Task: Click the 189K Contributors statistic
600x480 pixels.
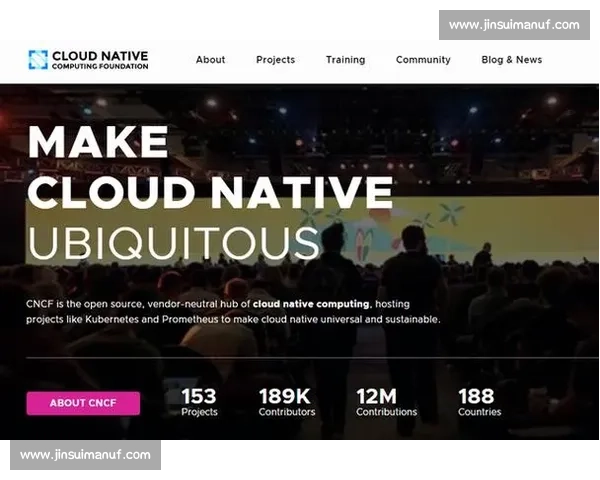Action: 287,402
